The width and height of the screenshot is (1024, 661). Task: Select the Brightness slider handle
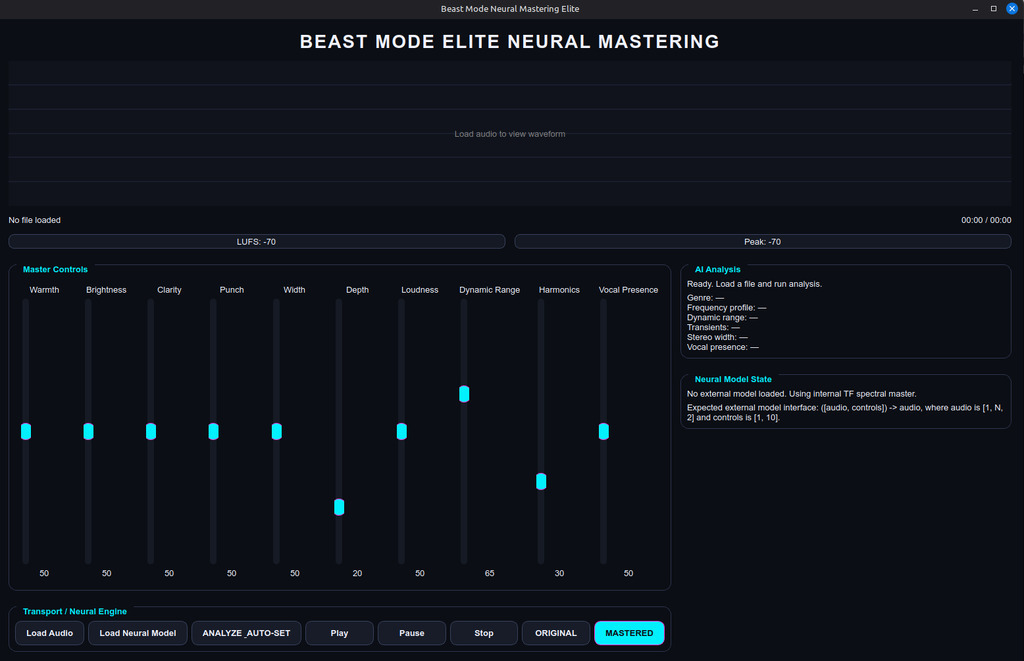pyautogui.click(x=88, y=431)
